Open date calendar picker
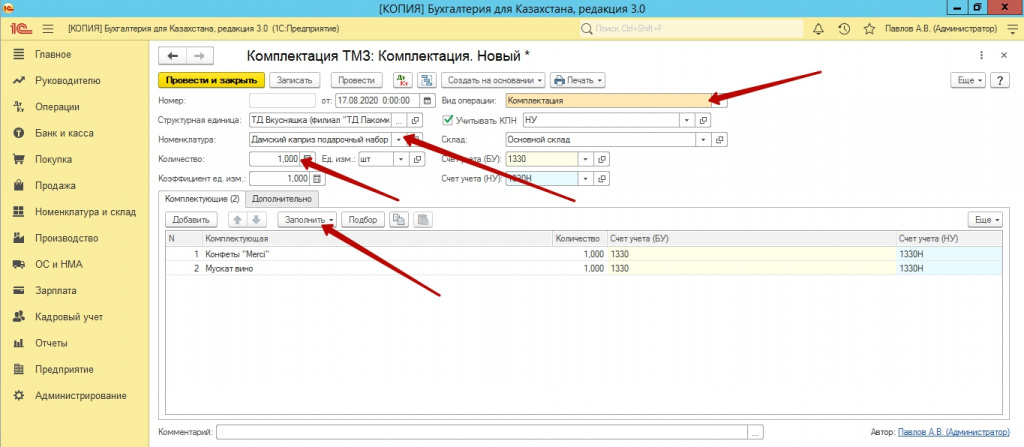Viewport: 1024px width, 447px height. pos(428,101)
